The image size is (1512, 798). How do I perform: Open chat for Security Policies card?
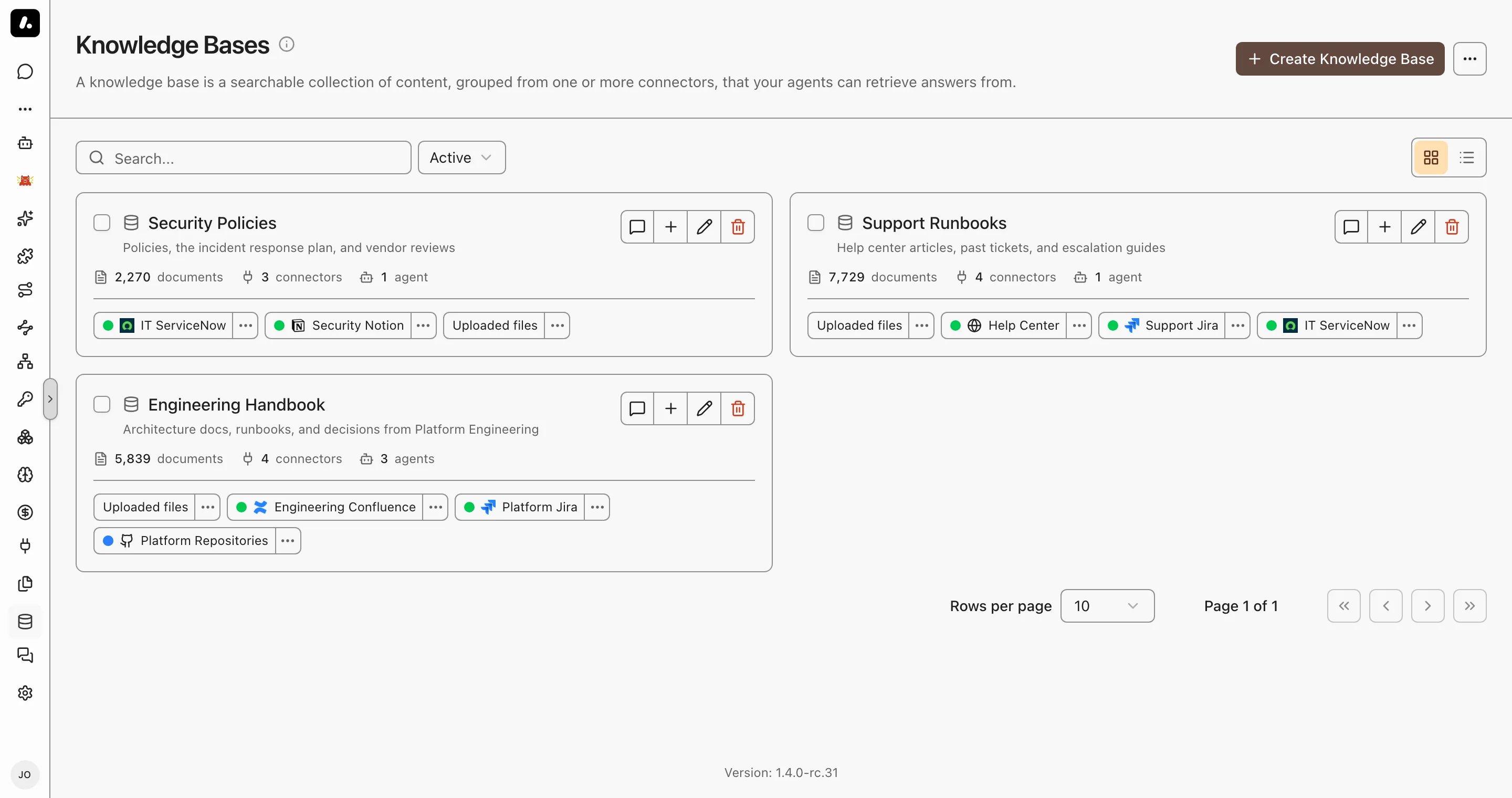click(637, 226)
